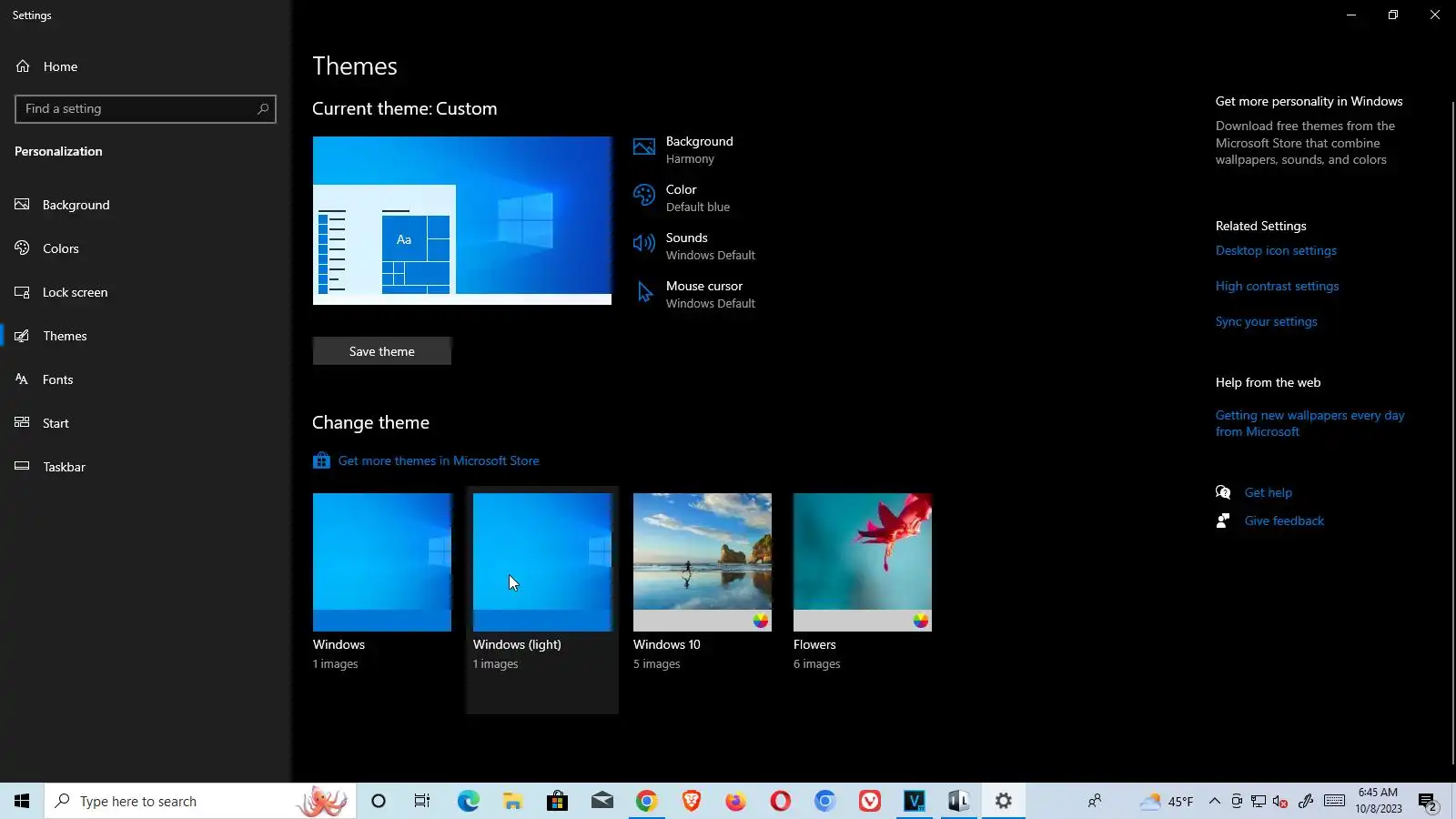Click the taskbar search box
The height and width of the screenshot is (819, 1456).
point(200,801)
